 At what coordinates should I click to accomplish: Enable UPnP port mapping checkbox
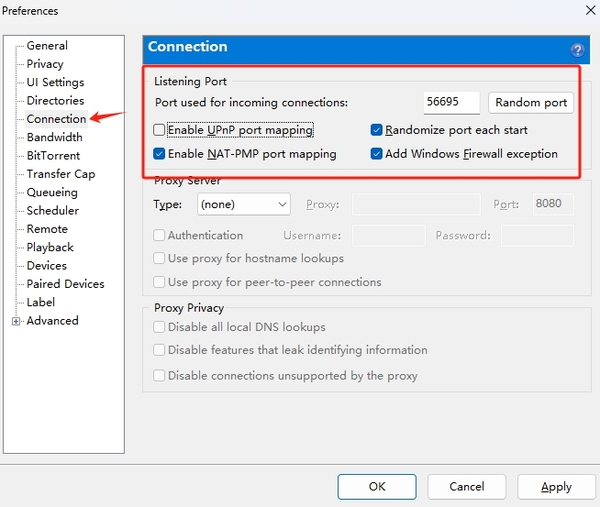pos(160,130)
